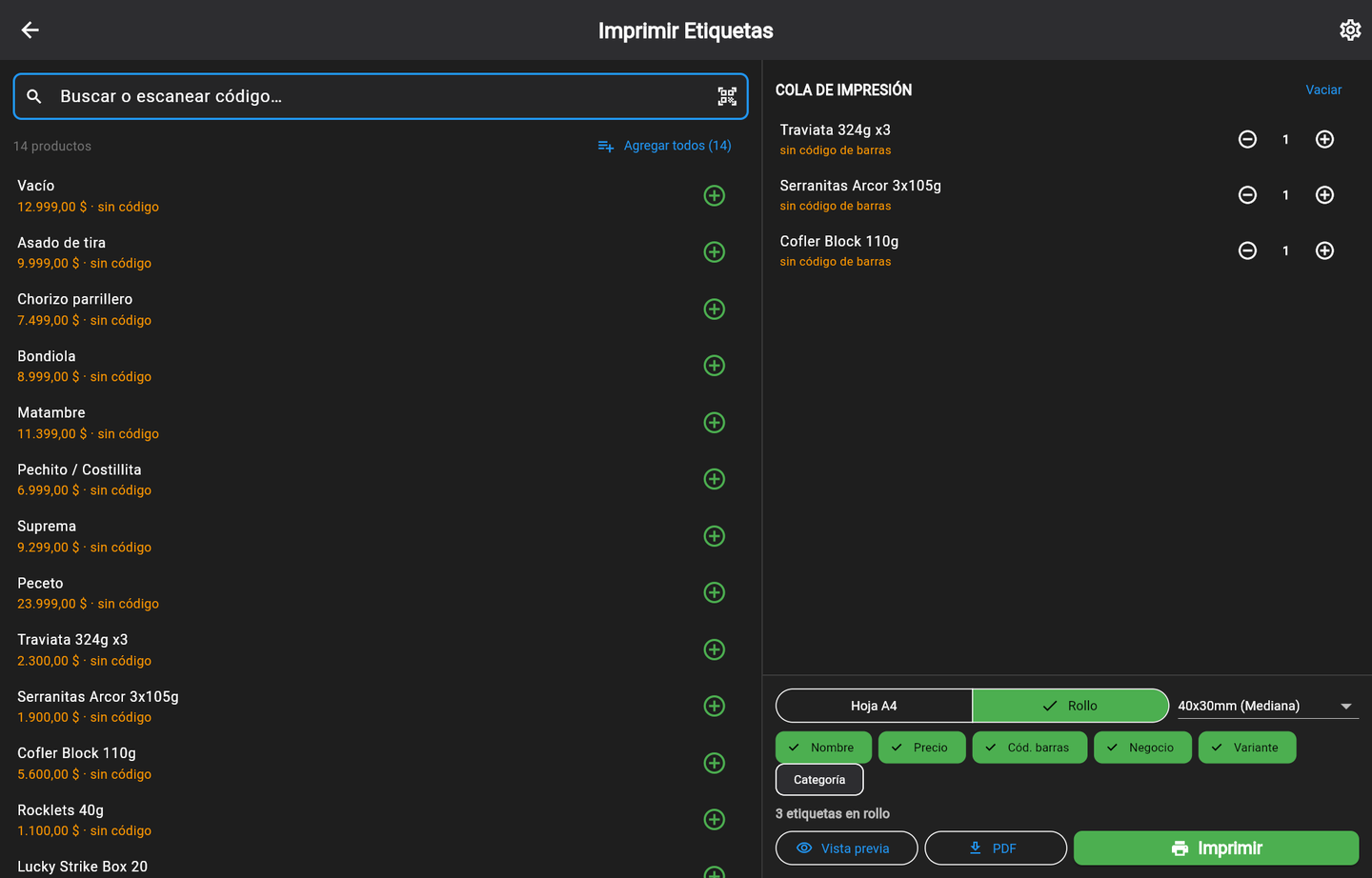
Task: Click Agregar todos (14)
Action: click(x=665, y=146)
